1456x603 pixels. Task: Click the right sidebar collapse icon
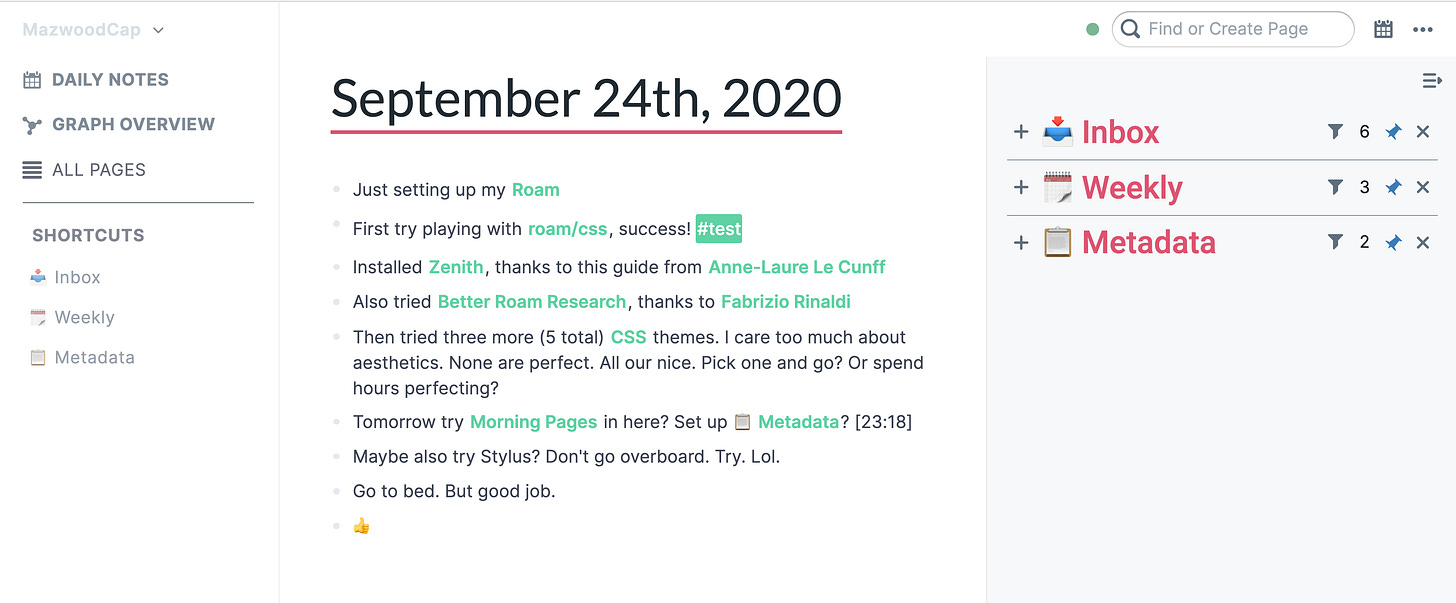click(x=1432, y=81)
